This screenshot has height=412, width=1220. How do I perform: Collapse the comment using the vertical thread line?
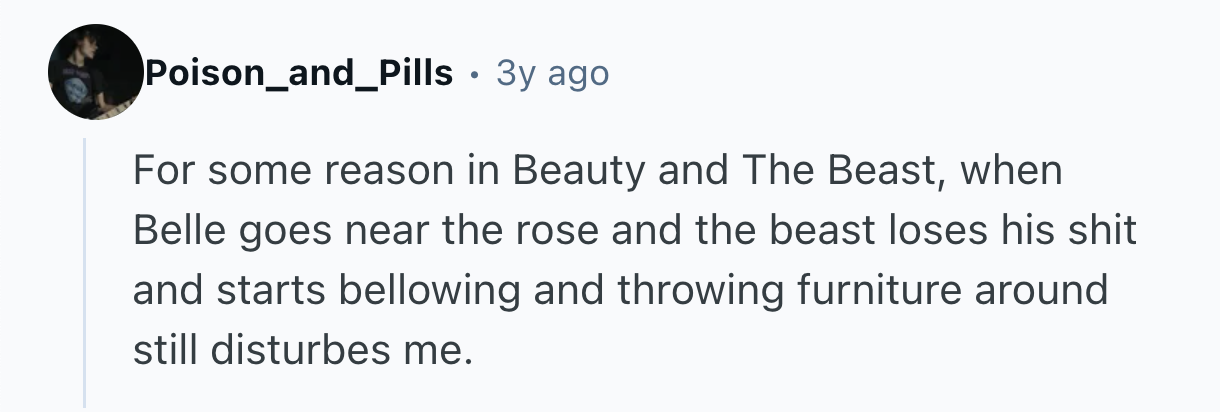pos(87,272)
